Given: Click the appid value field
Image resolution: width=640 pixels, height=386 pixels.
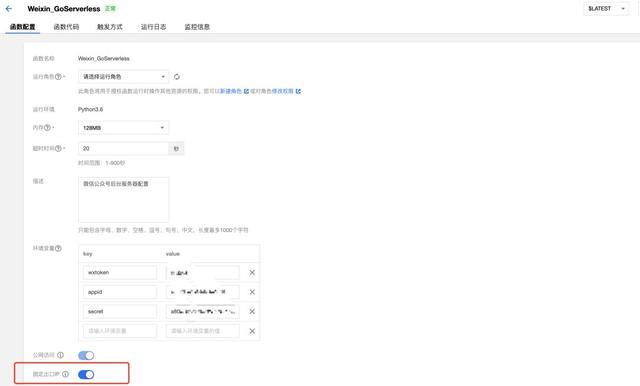Looking at the screenshot, I should pos(202,292).
